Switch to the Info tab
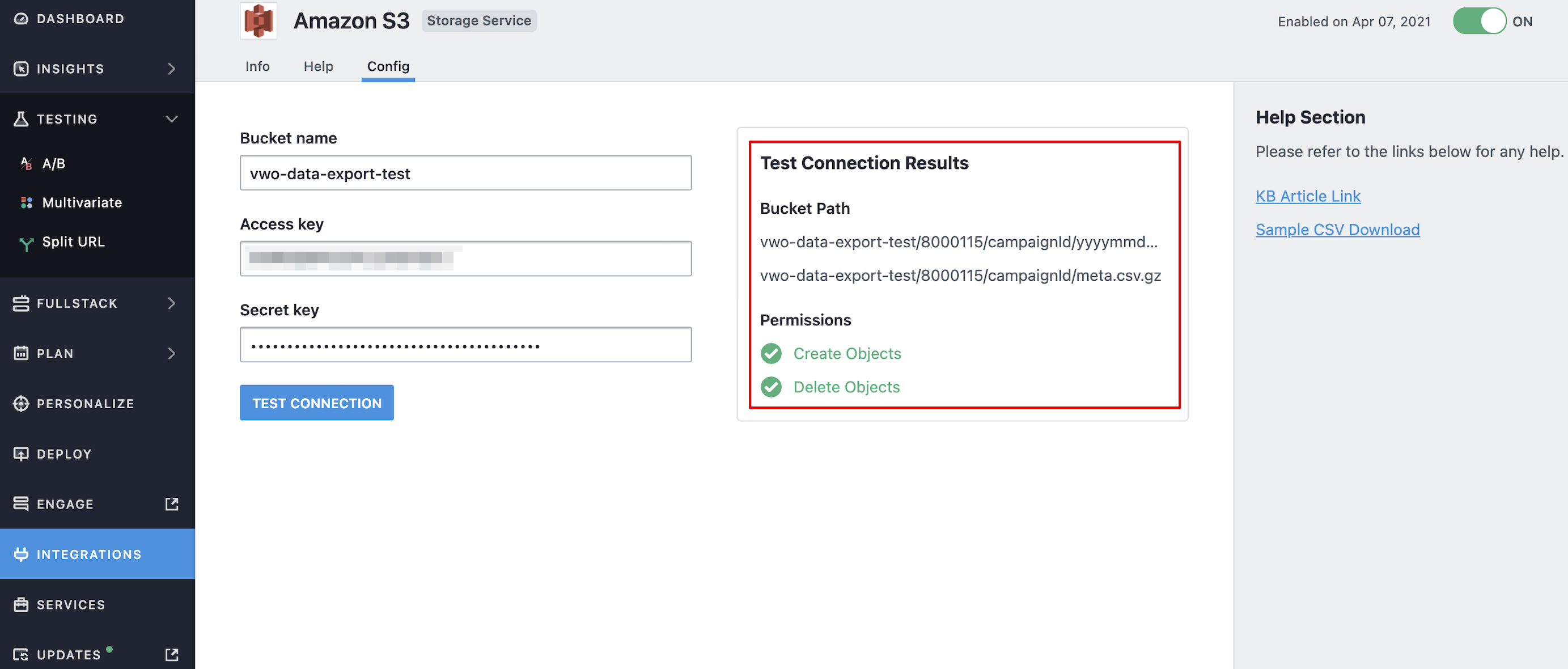Viewport: 1568px width, 669px height. click(x=257, y=66)
